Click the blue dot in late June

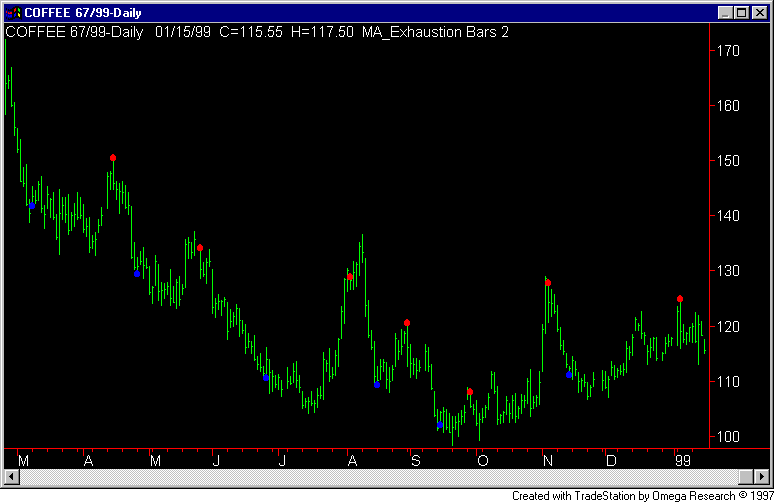[x=266, y=378]
